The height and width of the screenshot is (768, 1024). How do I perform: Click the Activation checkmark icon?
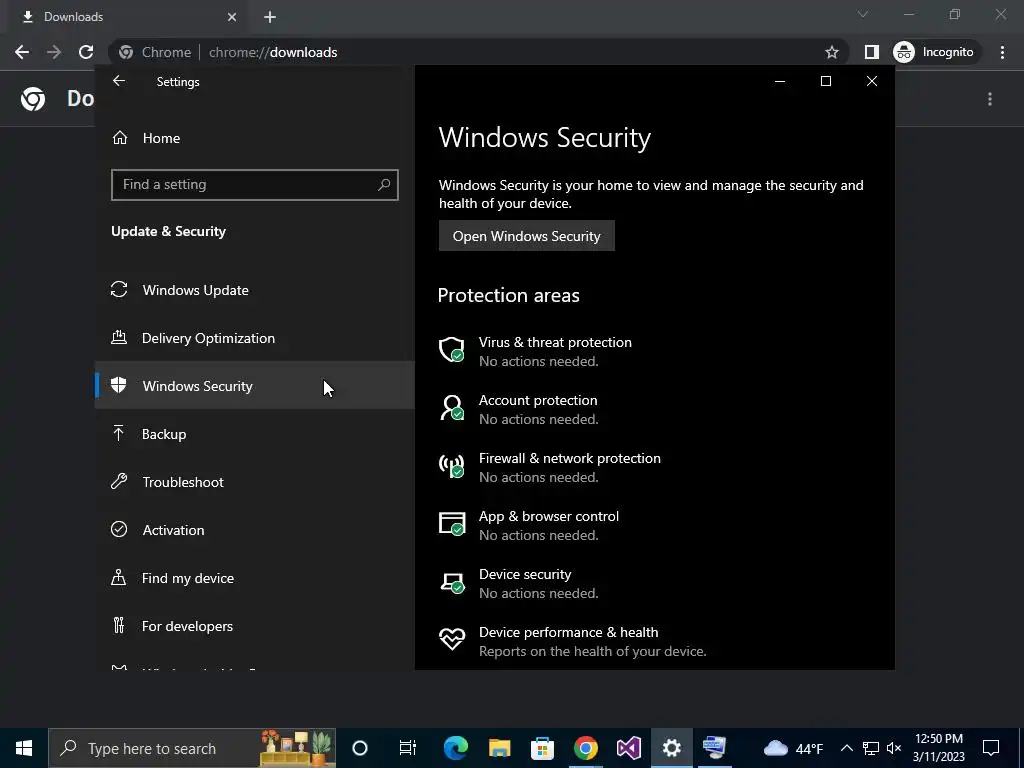119,529
